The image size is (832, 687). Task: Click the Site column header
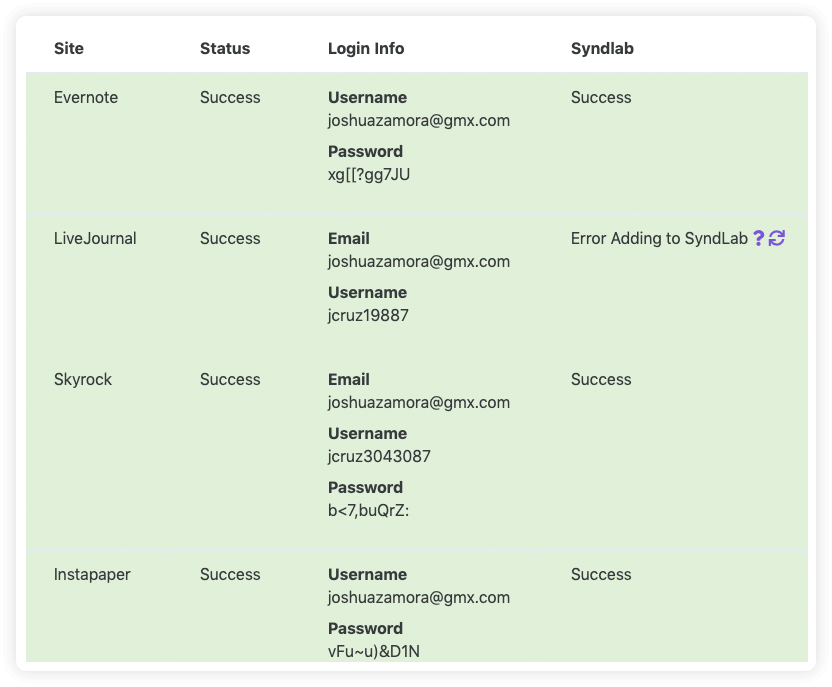[69, 48]
